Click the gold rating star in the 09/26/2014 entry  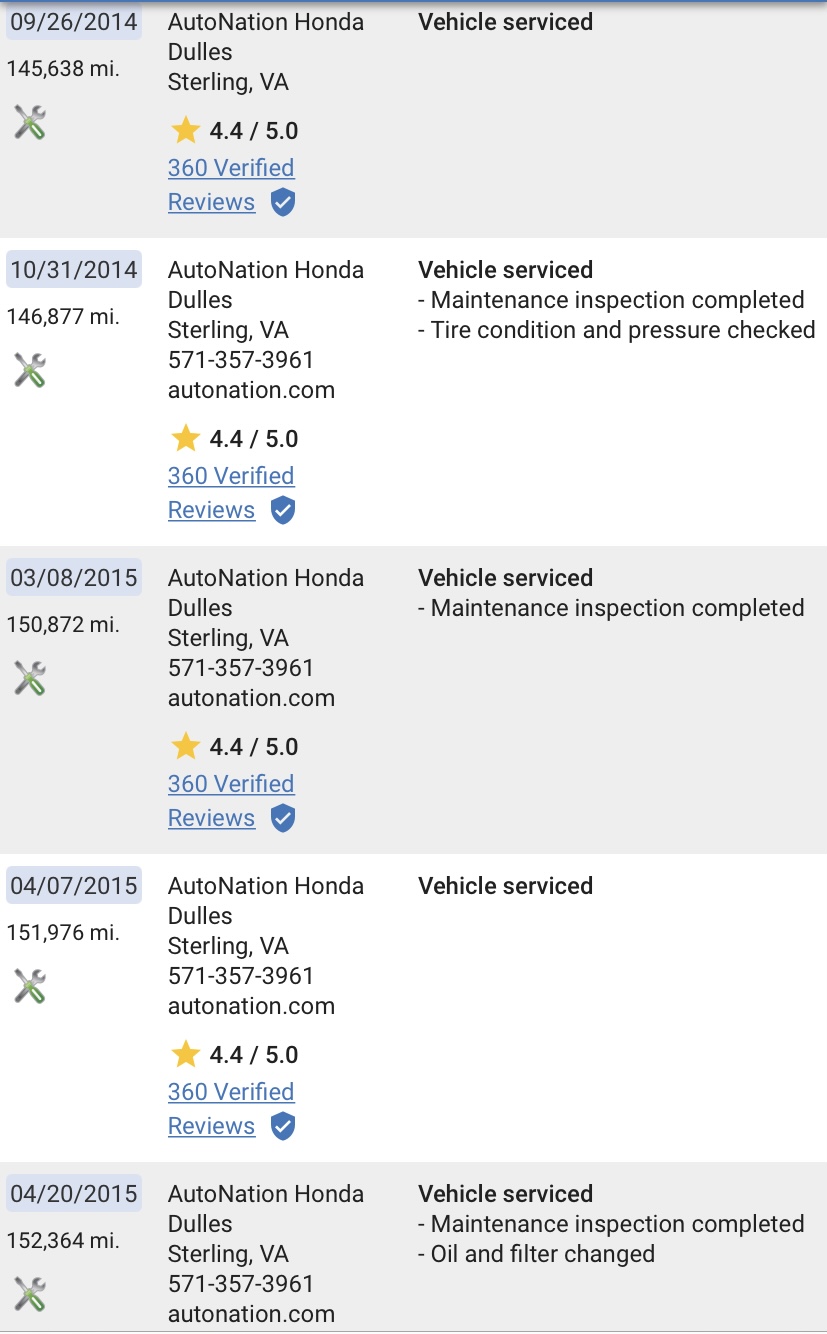(x=185, y=130)
